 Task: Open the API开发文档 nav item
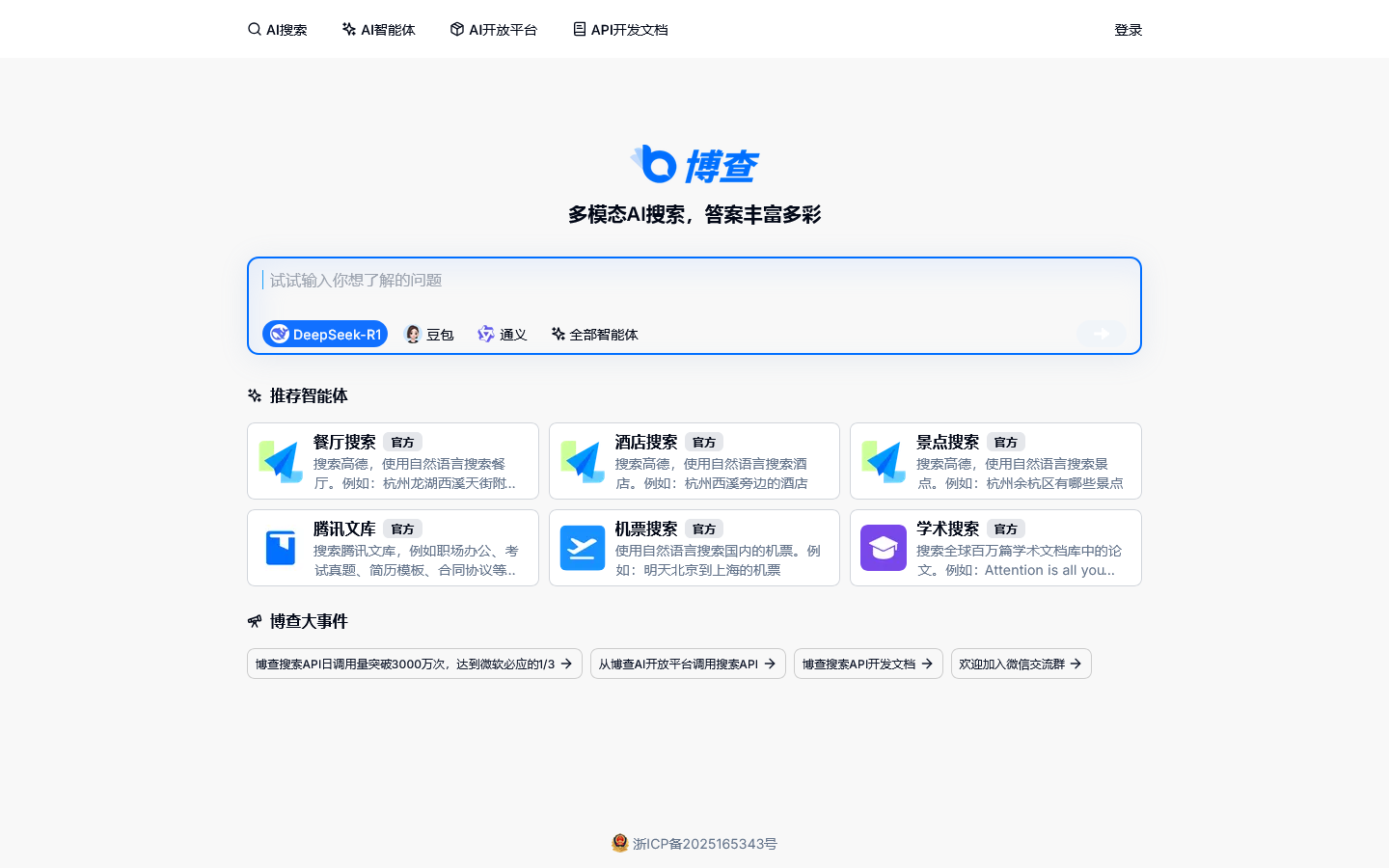pos(620,30)
